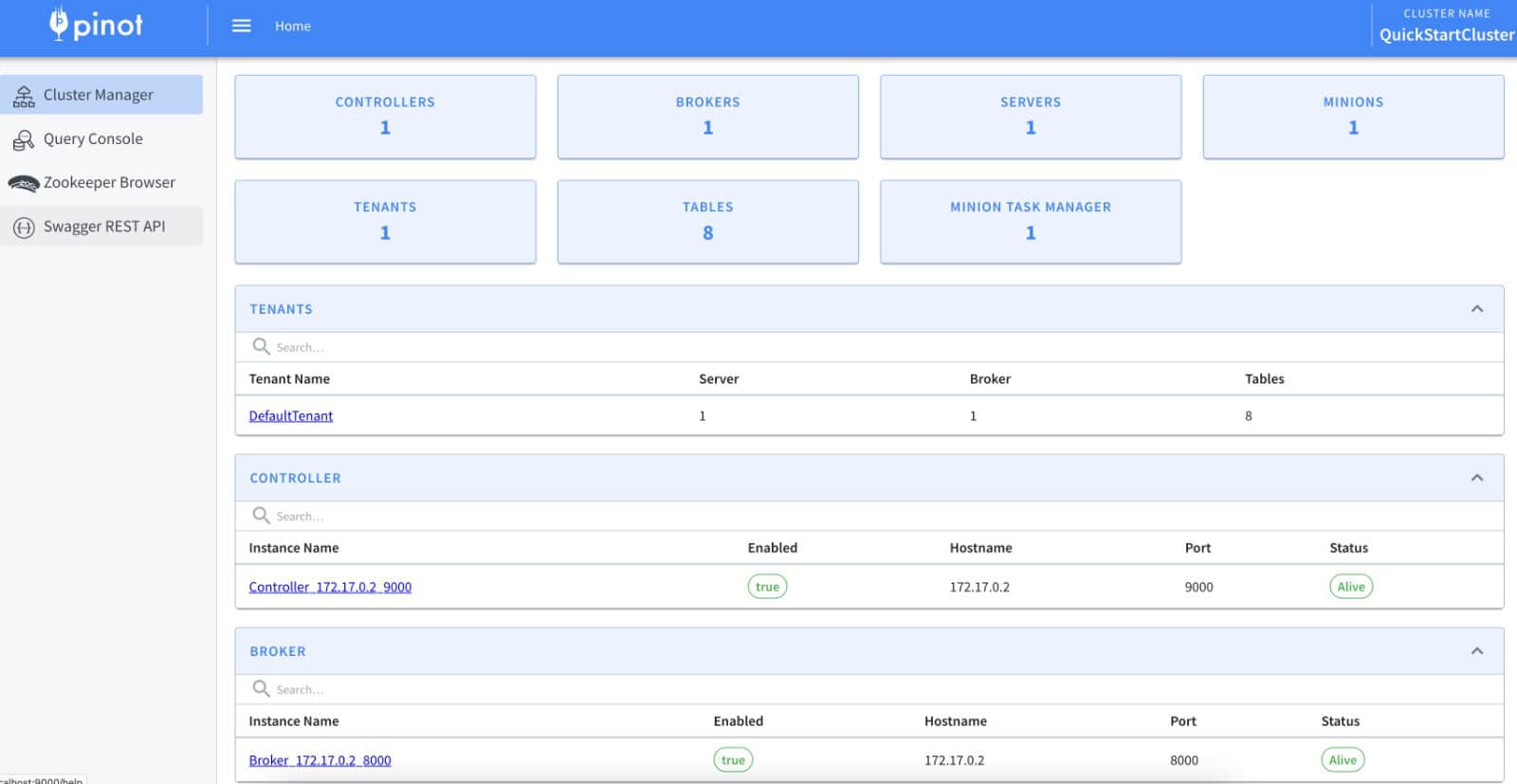Collapse the Tenants section
1517x784 pixels.
tap(1477, 309)
